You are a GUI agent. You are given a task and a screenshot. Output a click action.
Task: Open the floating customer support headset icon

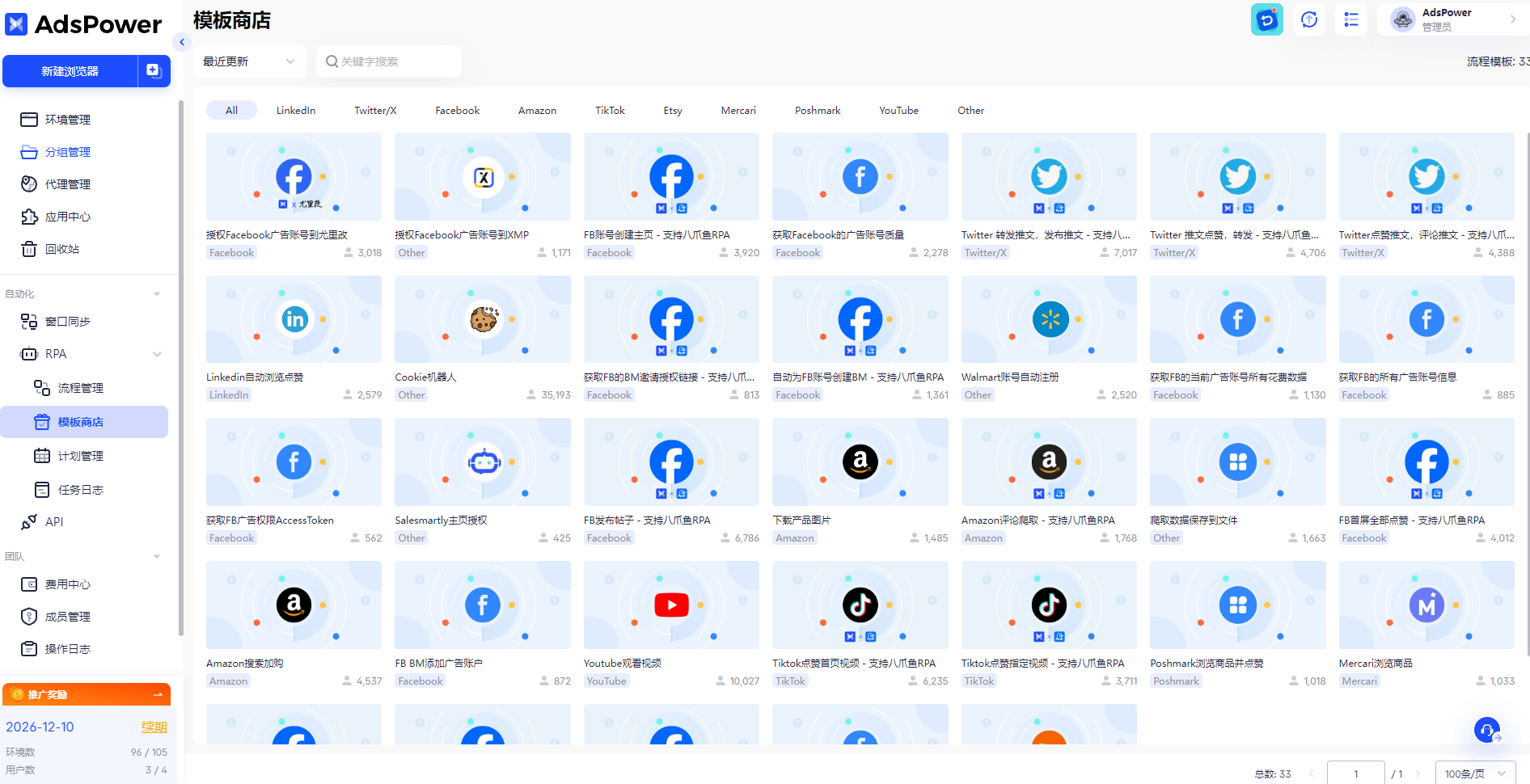tap(1486, 730)
